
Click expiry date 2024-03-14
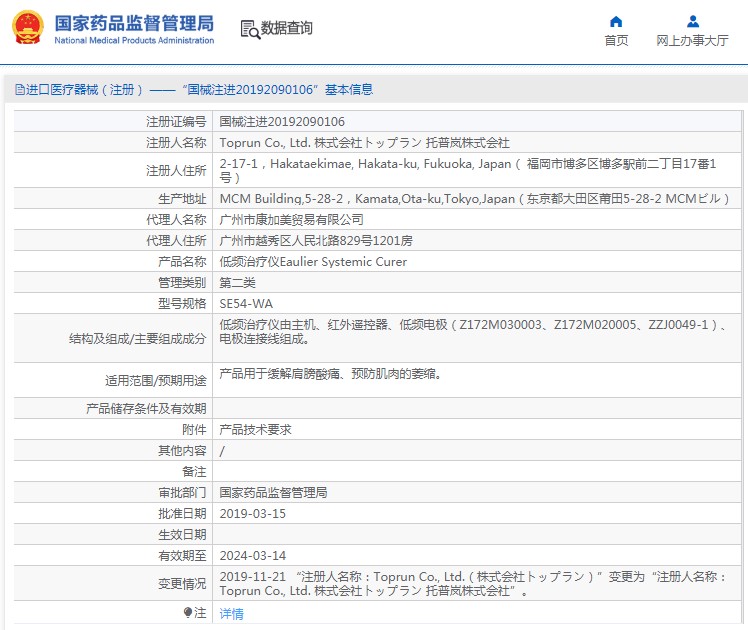[252, 556]
